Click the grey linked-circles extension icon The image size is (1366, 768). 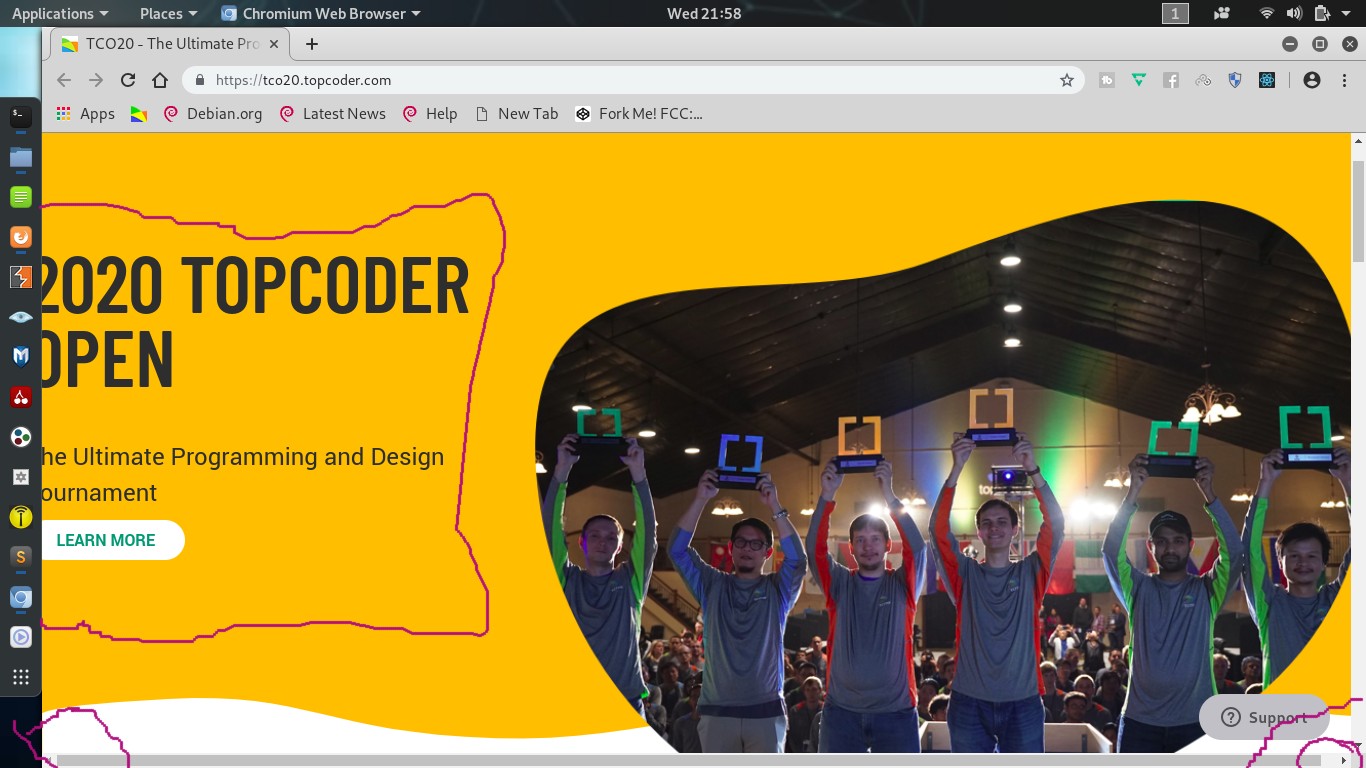(x=1203, y=80)
